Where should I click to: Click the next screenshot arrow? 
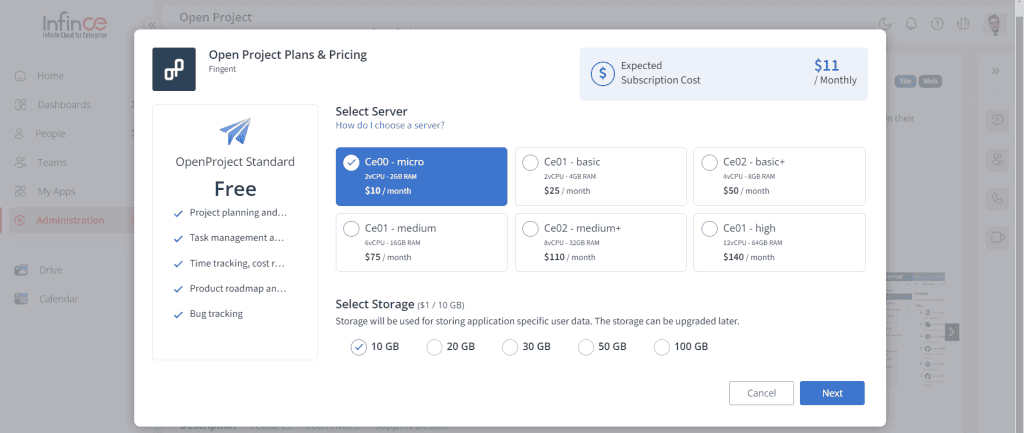952,332
